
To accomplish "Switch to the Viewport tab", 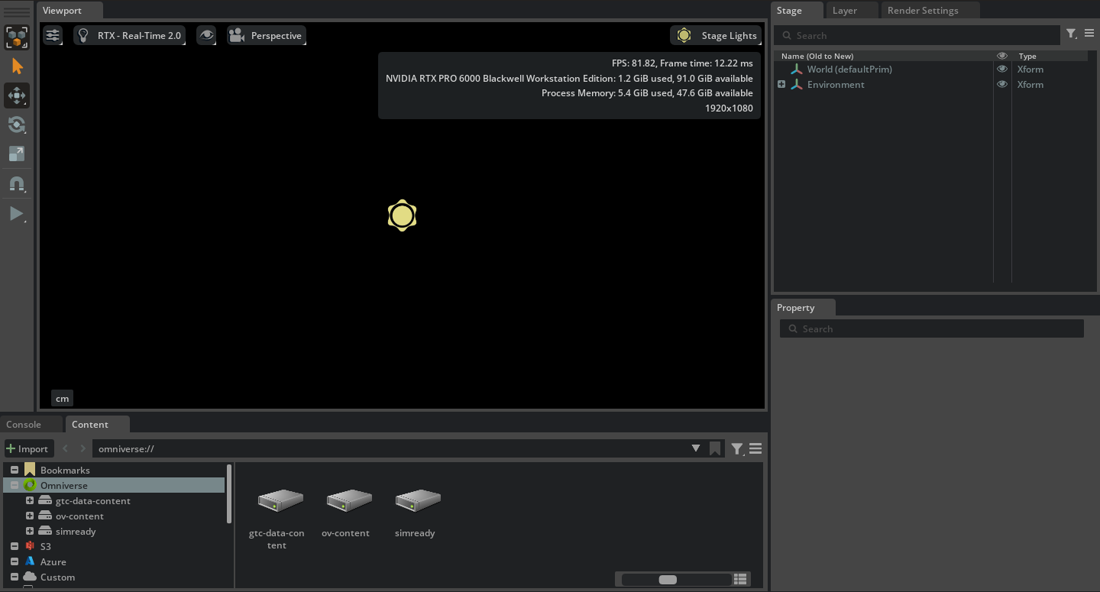I will pos(62,11).
